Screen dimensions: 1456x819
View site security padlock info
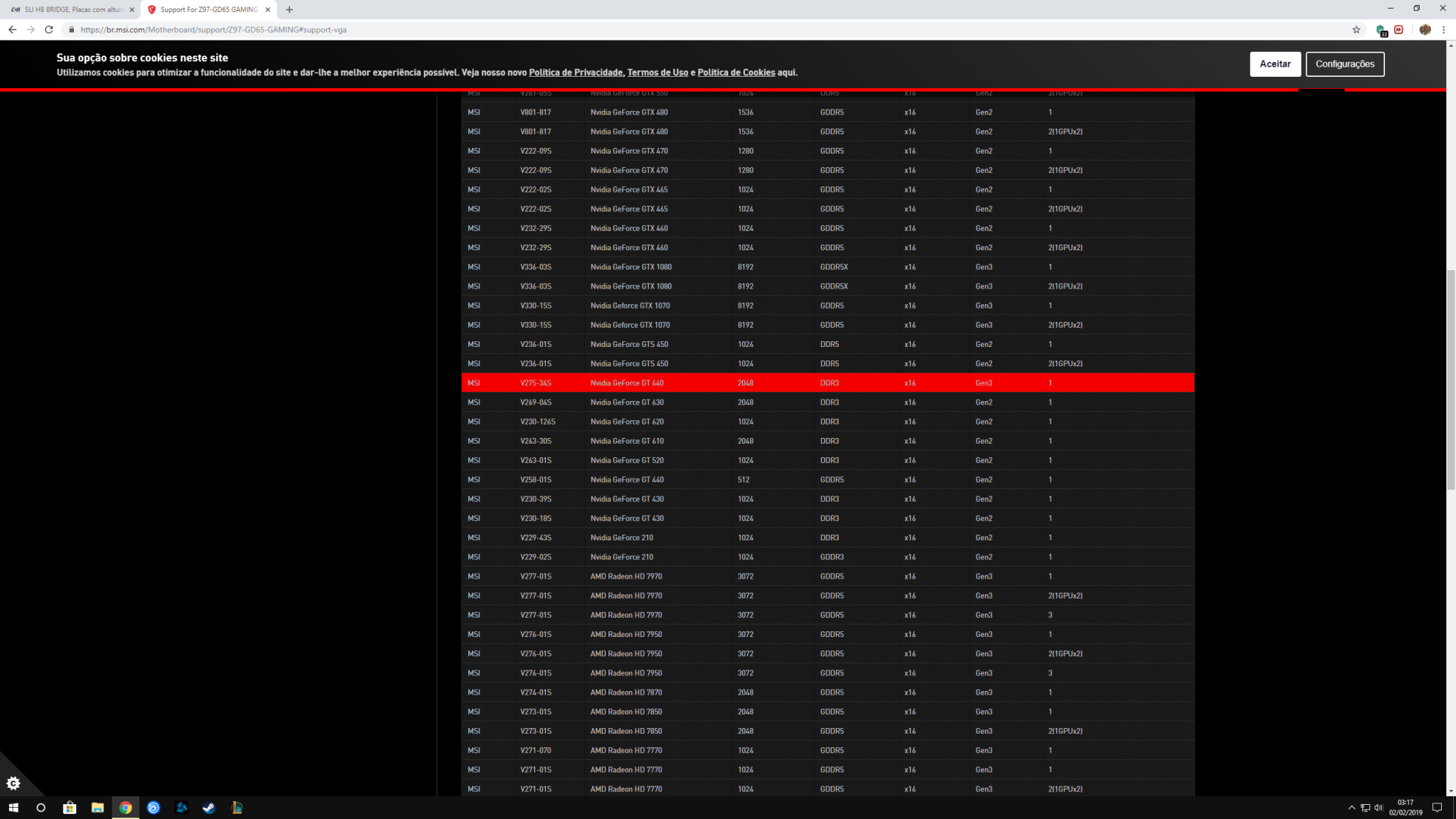(x=71, y=30)
